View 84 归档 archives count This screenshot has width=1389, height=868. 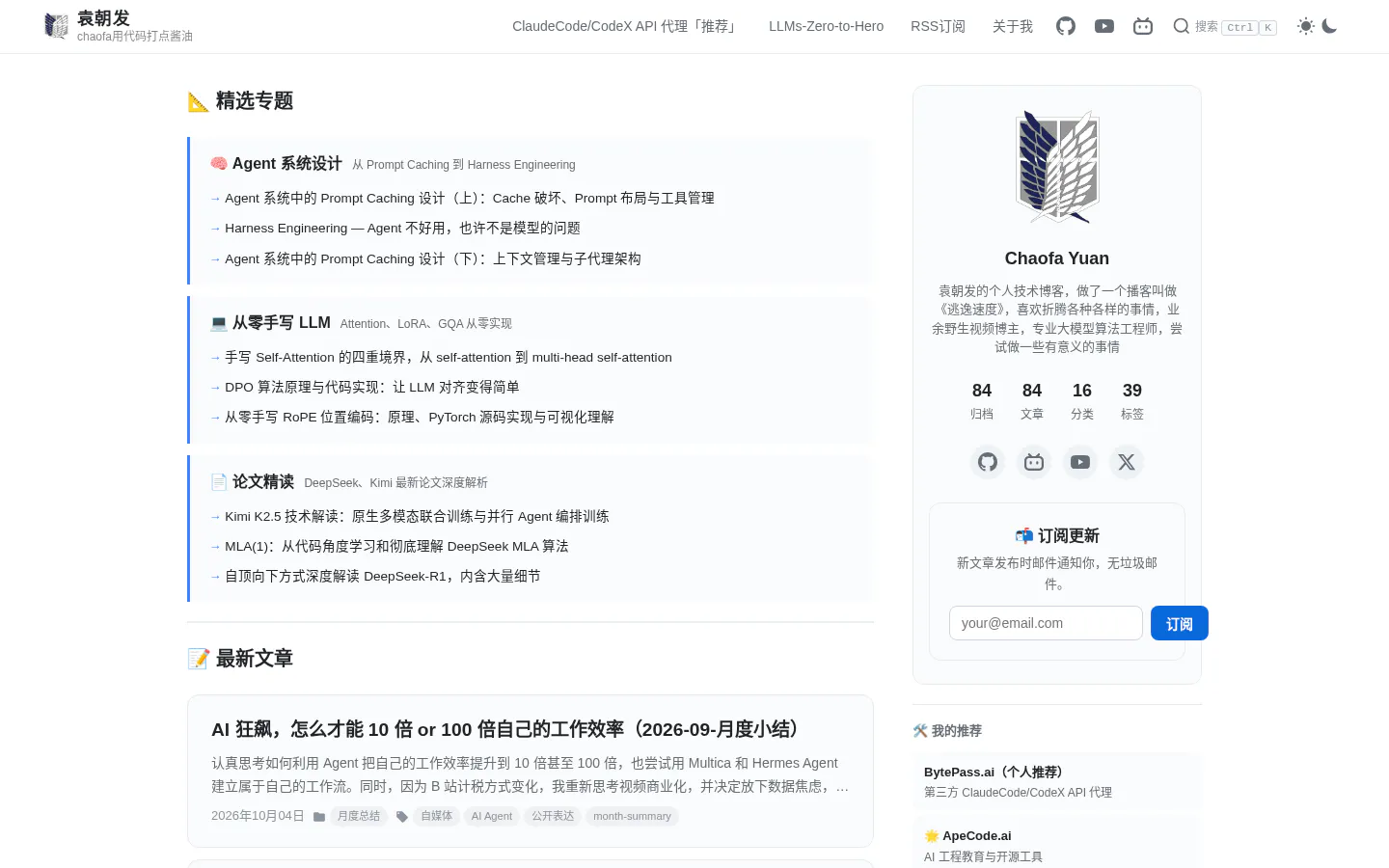pos(982,401)
